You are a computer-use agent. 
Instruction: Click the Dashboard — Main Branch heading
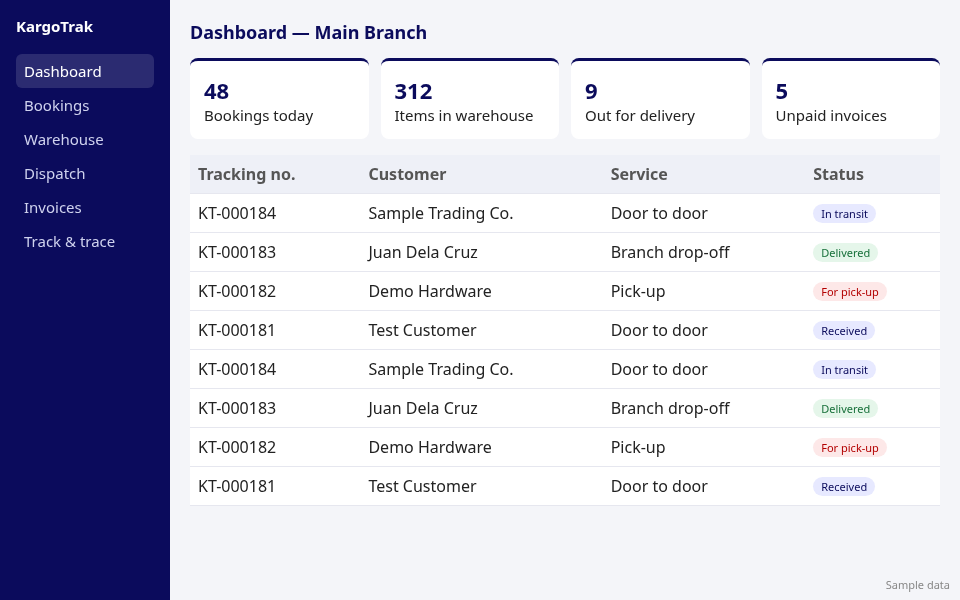point(309,32)
